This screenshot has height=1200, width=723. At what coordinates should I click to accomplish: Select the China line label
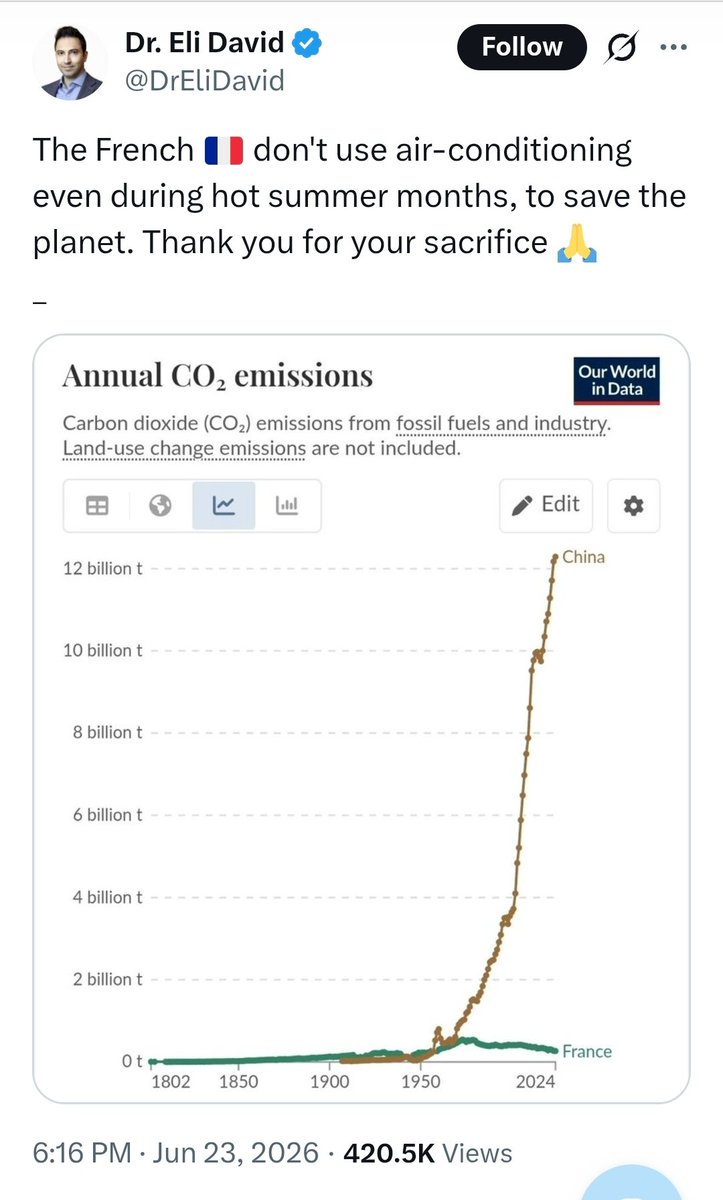[x=584, y=556]
